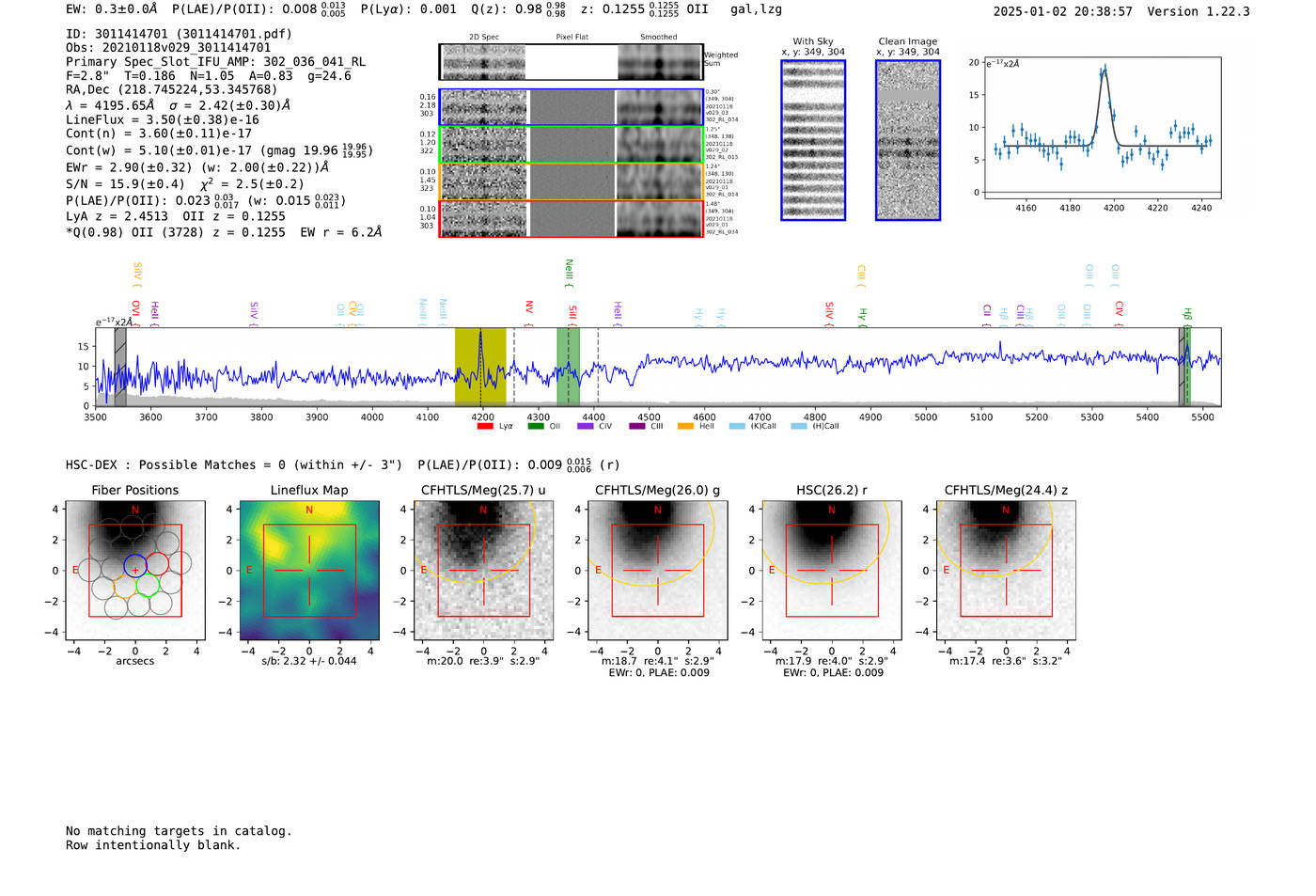Click the green NeIII line label

click(569, 274)
